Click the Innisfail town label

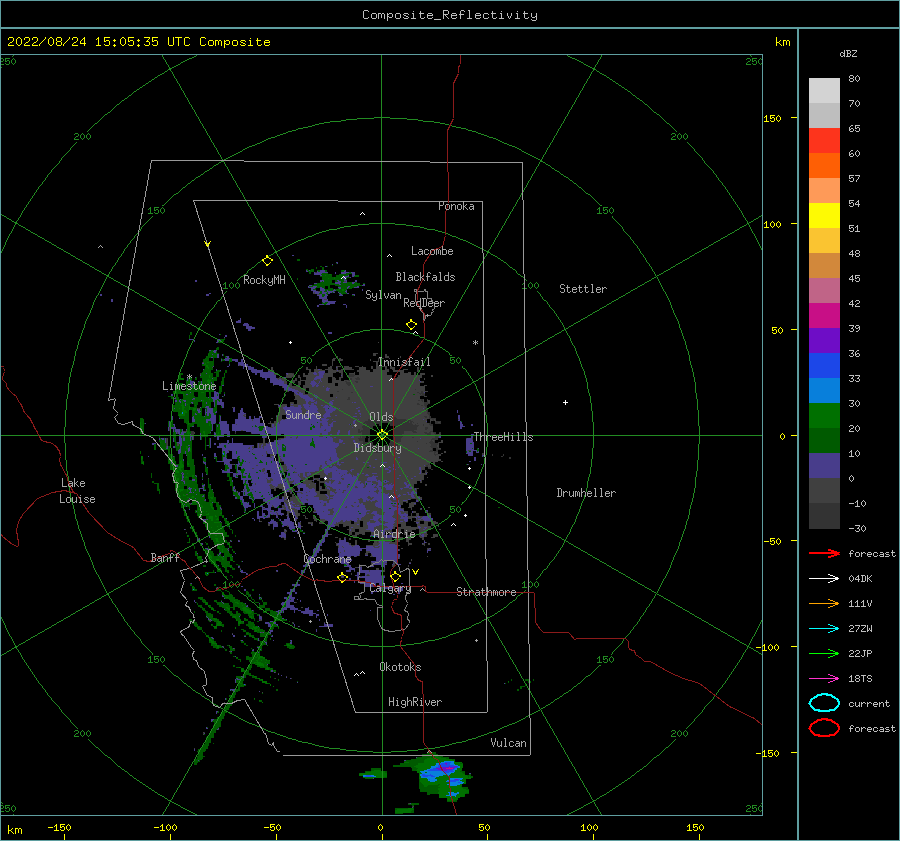404,362
